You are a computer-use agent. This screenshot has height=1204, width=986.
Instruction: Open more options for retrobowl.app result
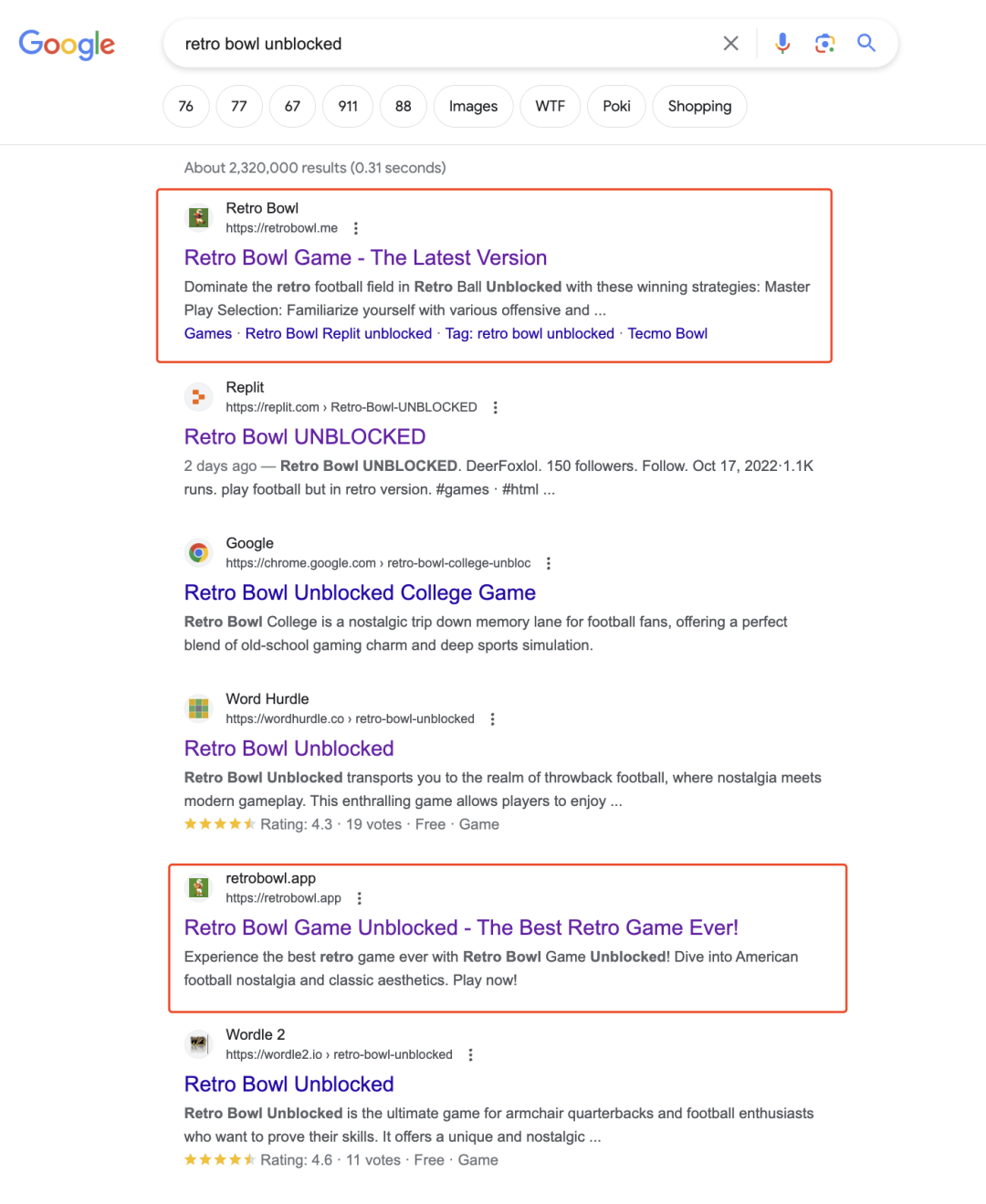point(360,898)
